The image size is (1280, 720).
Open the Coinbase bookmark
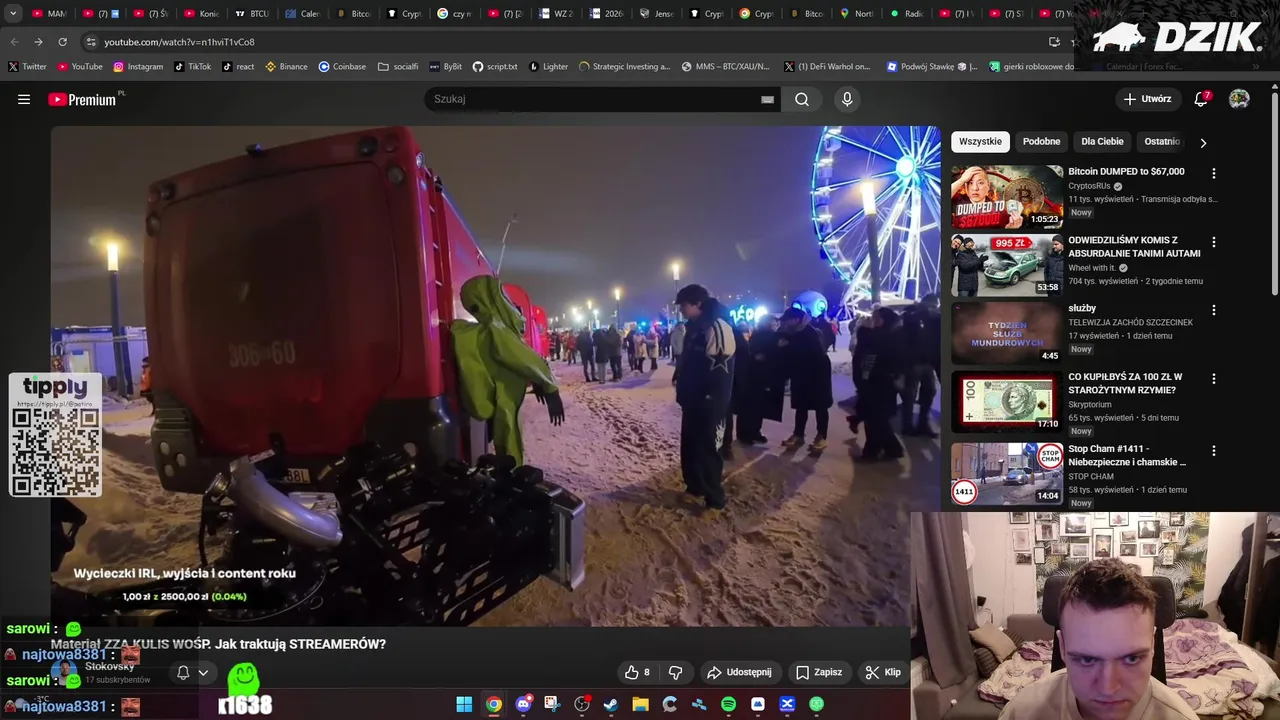pyautogui.click(x=342, y=67)
